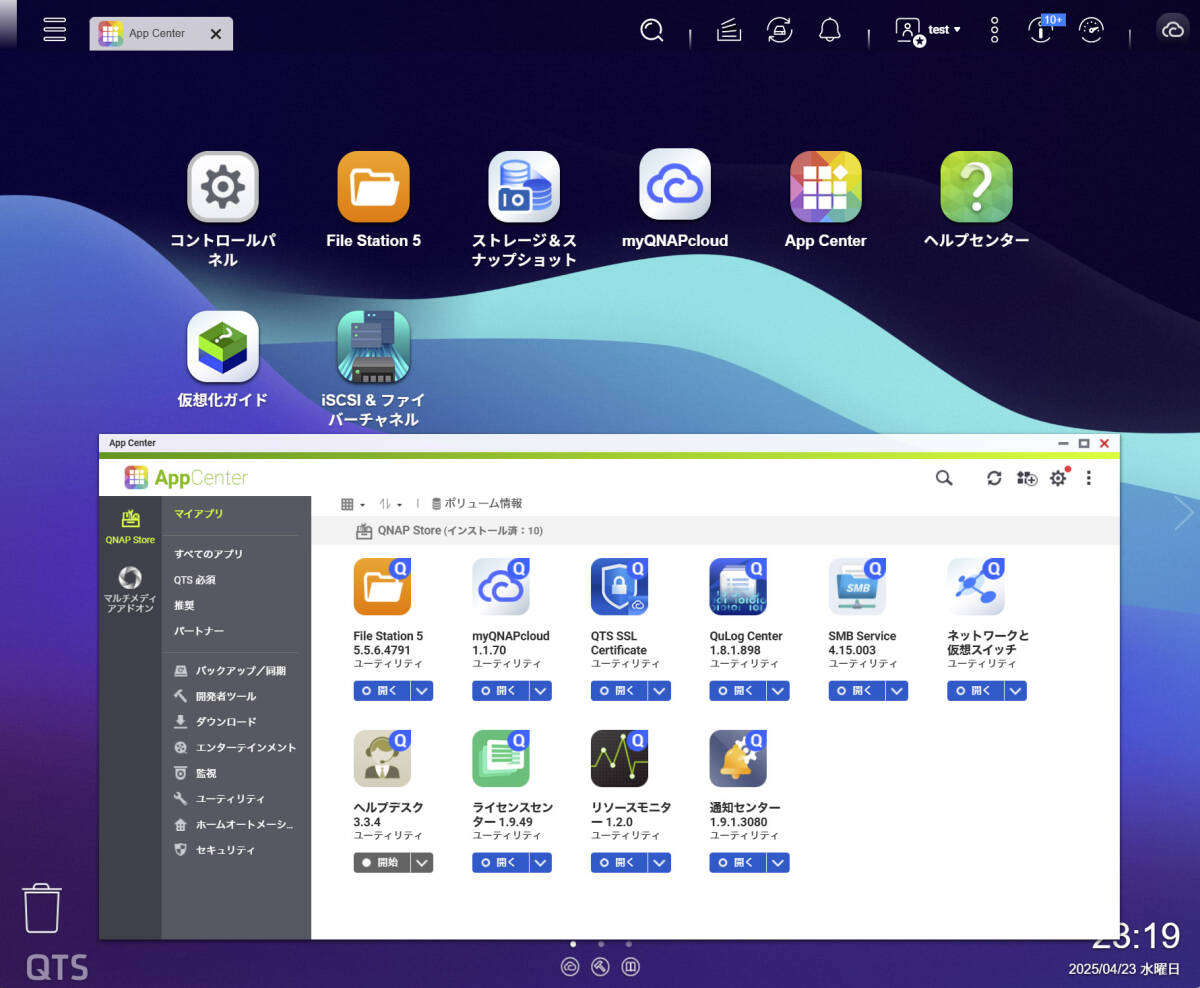This screenshot has width=1200, height=988.
Task: Close the App Center taskbar tab
Action: [x=216, y=33]
